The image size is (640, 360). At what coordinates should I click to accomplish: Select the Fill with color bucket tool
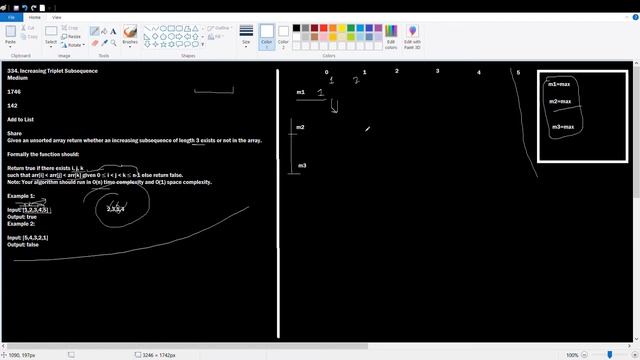[104, 31]
